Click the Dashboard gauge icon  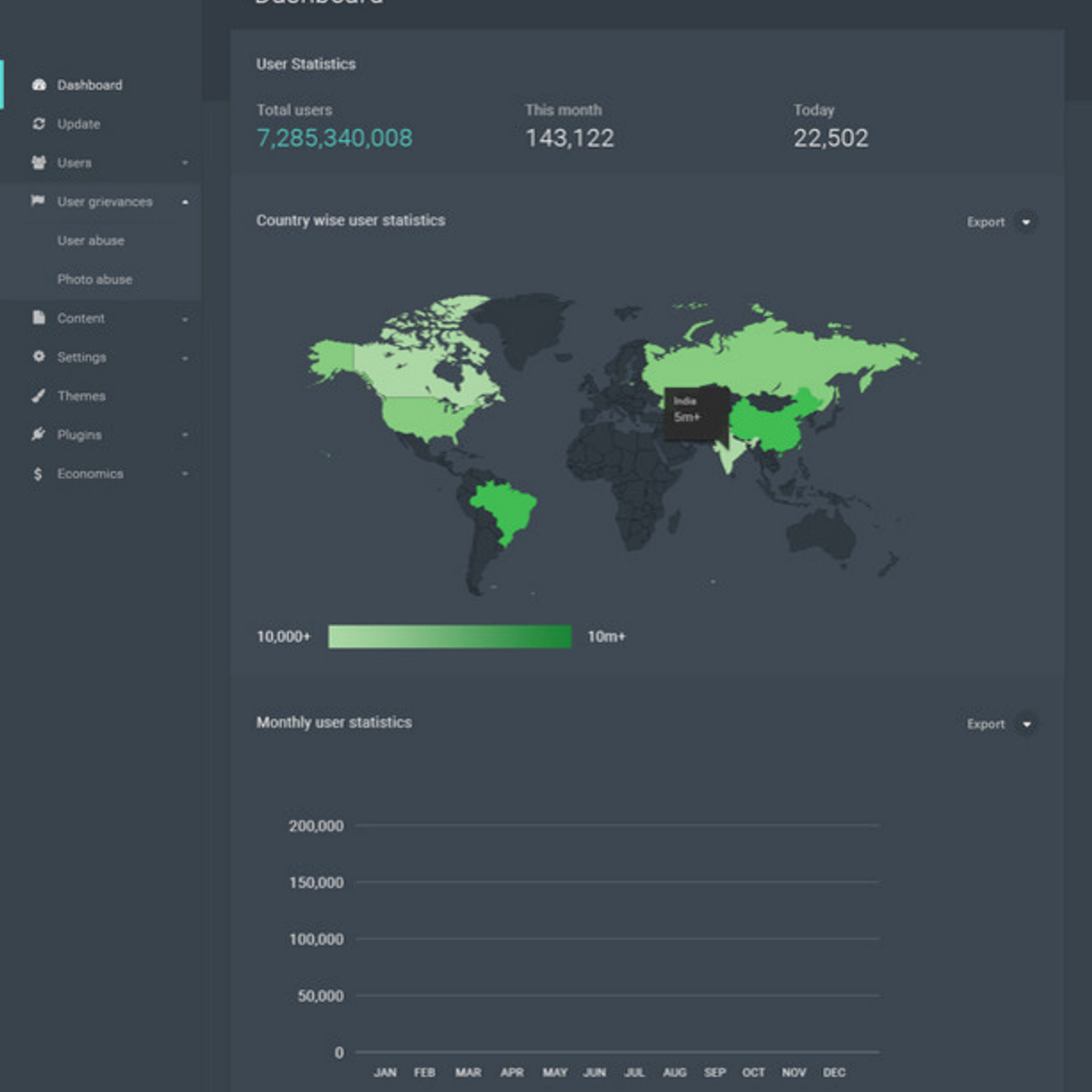pyautogui.click(x=39, y=85)
